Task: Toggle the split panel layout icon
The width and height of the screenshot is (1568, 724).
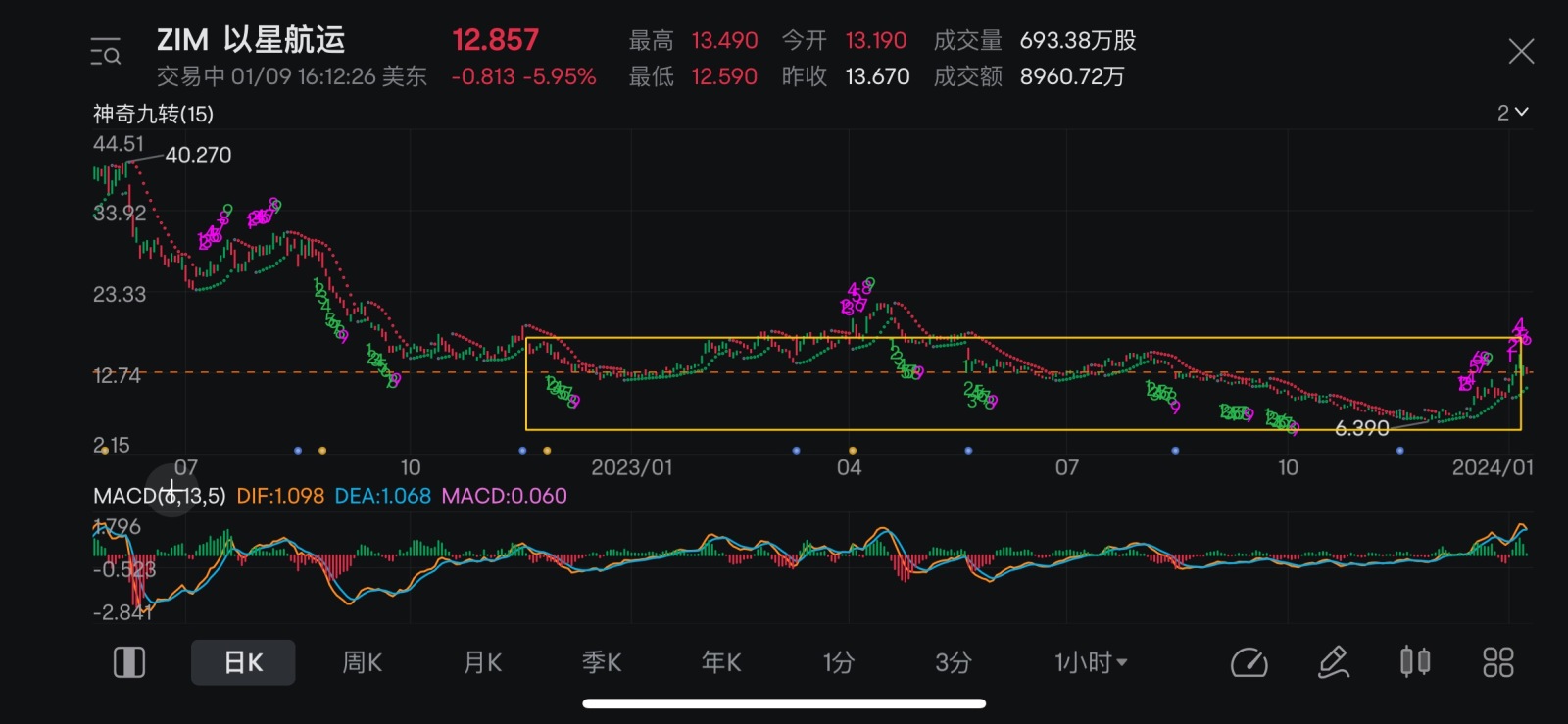Action: [x=129, y=663]
